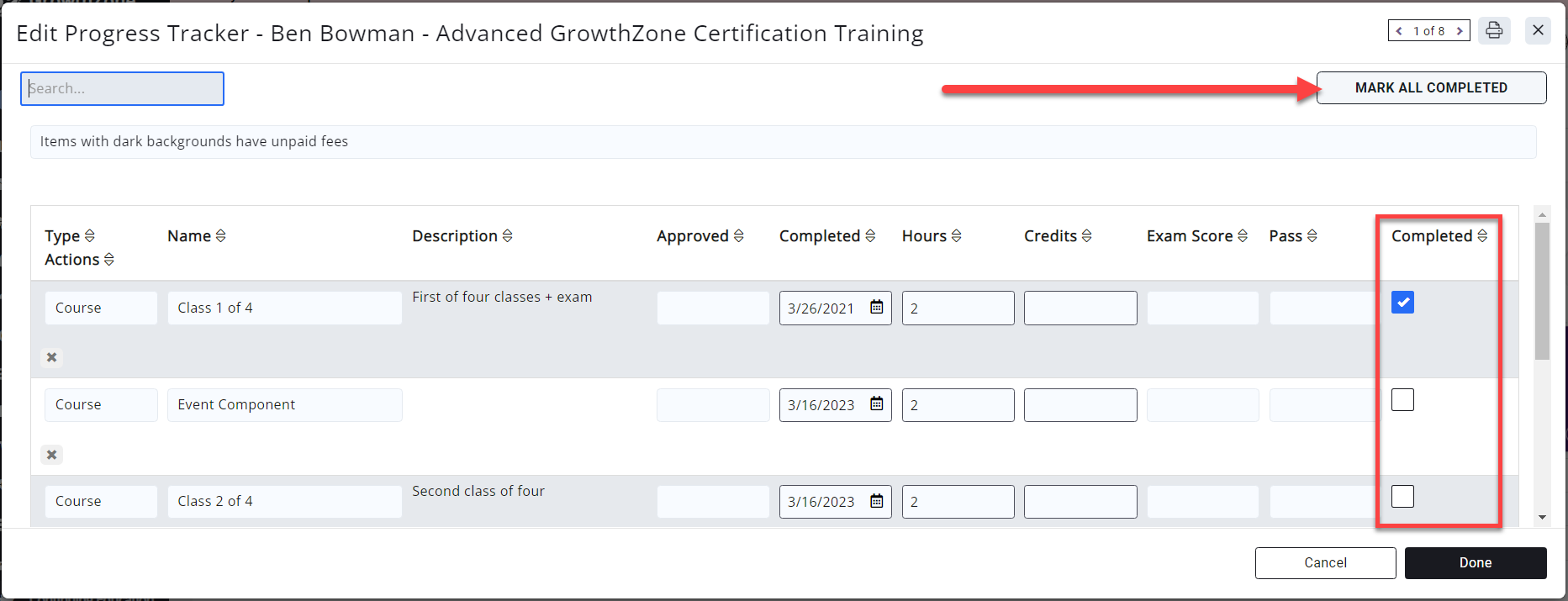
Task: Delete Event Component row using X icon
Action: tap(52, 455)
